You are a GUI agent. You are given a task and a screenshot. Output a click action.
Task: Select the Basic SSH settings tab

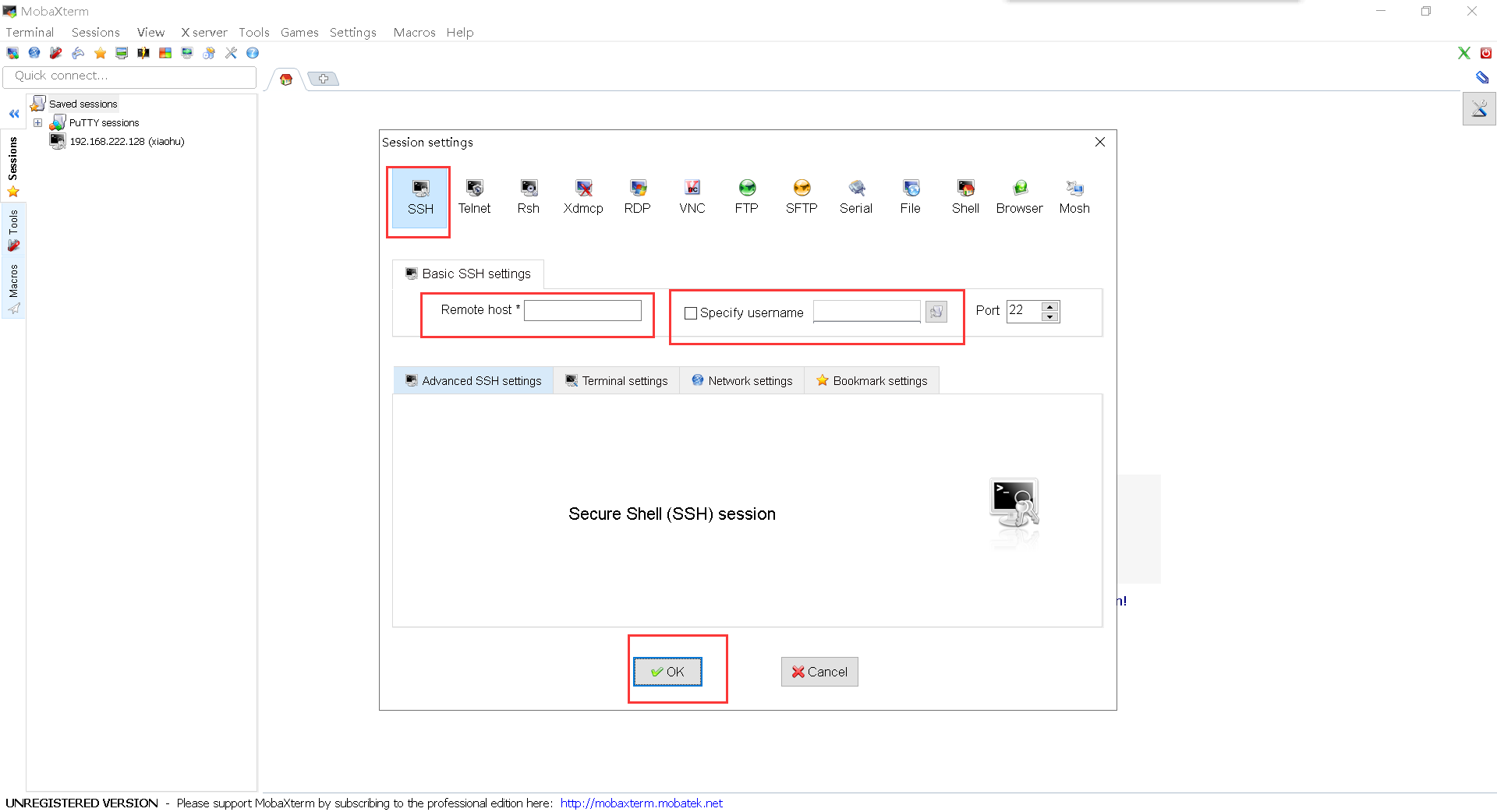click(468, 274)
